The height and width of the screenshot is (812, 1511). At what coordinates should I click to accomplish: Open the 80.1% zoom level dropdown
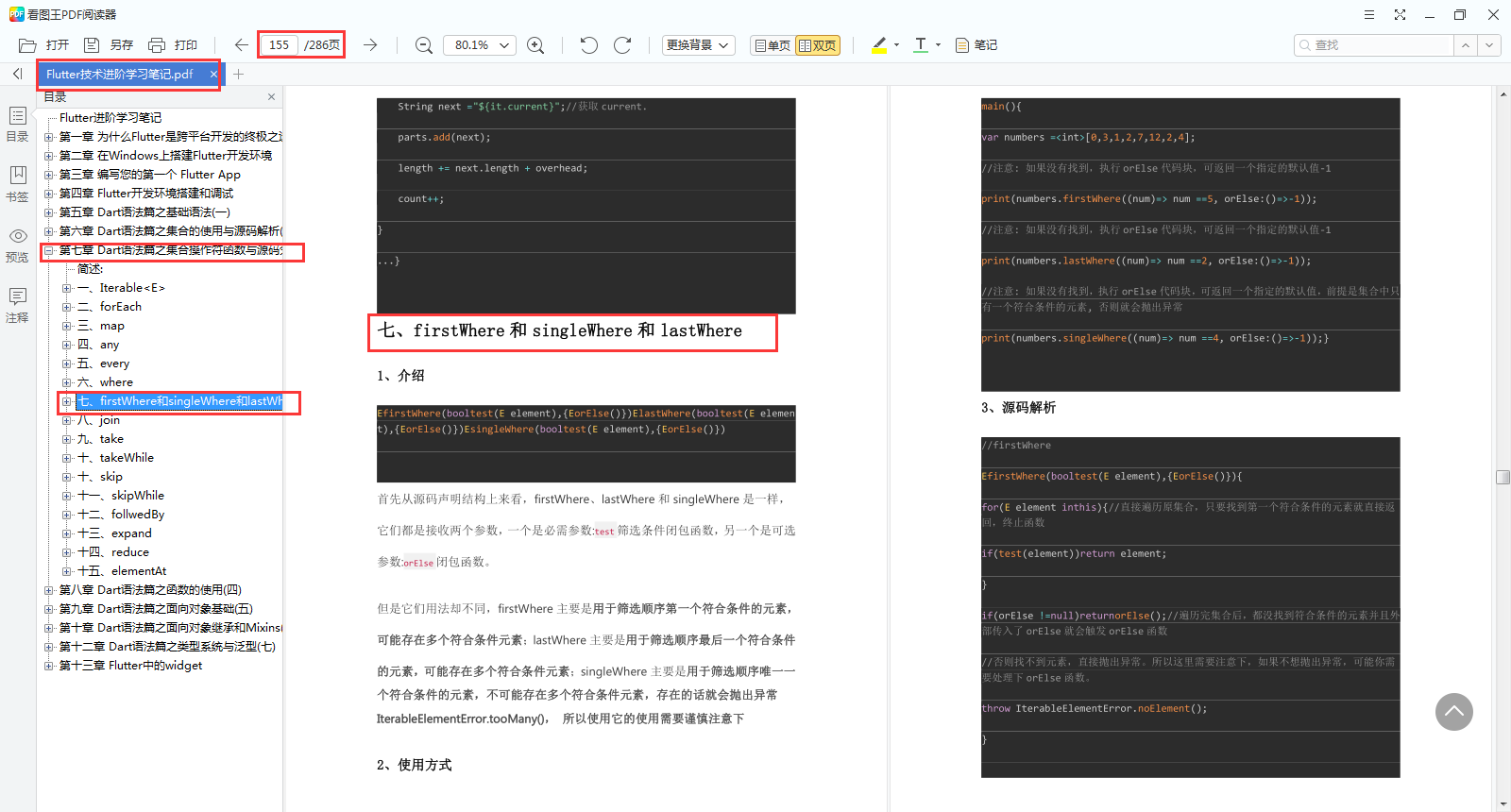pos(480,45)
